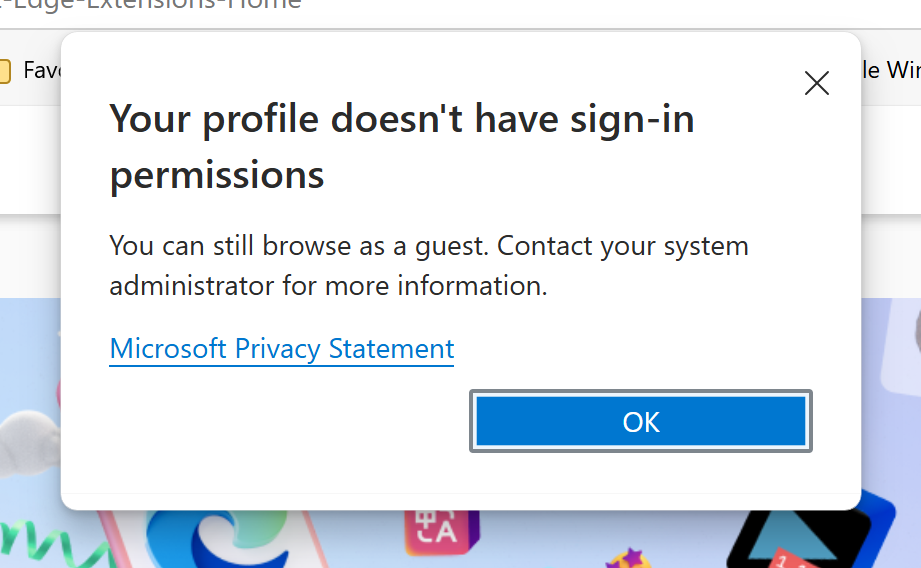Click the purple star icon in banner

pyautogui.click(x=630, y=556)
